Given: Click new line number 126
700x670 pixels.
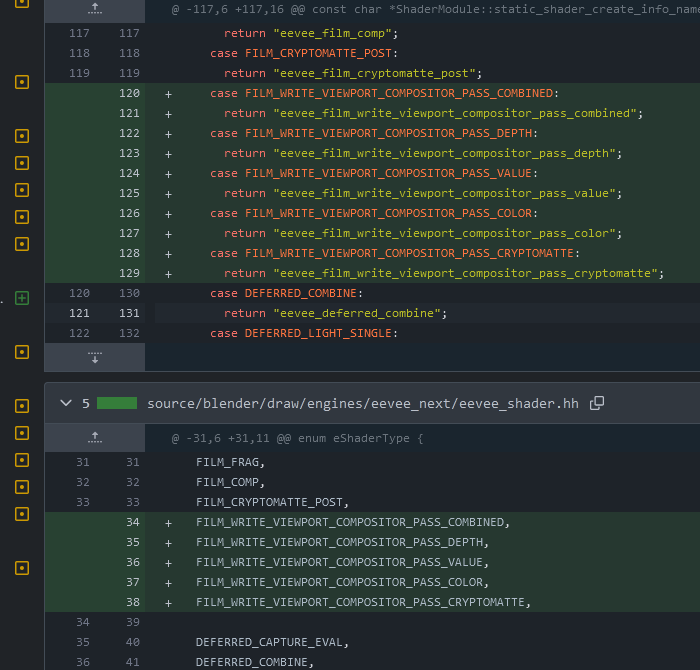Looking at the screenshot, I should point(129,213).
